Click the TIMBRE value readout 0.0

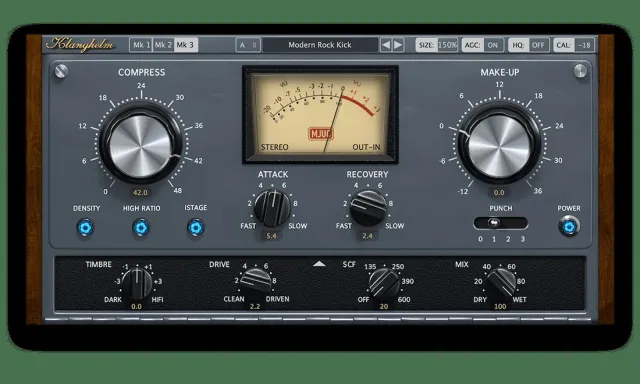[x=136, y=306]
